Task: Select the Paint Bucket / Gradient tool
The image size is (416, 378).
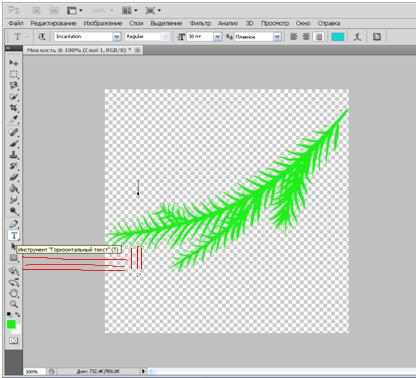Action: [14, 189]
